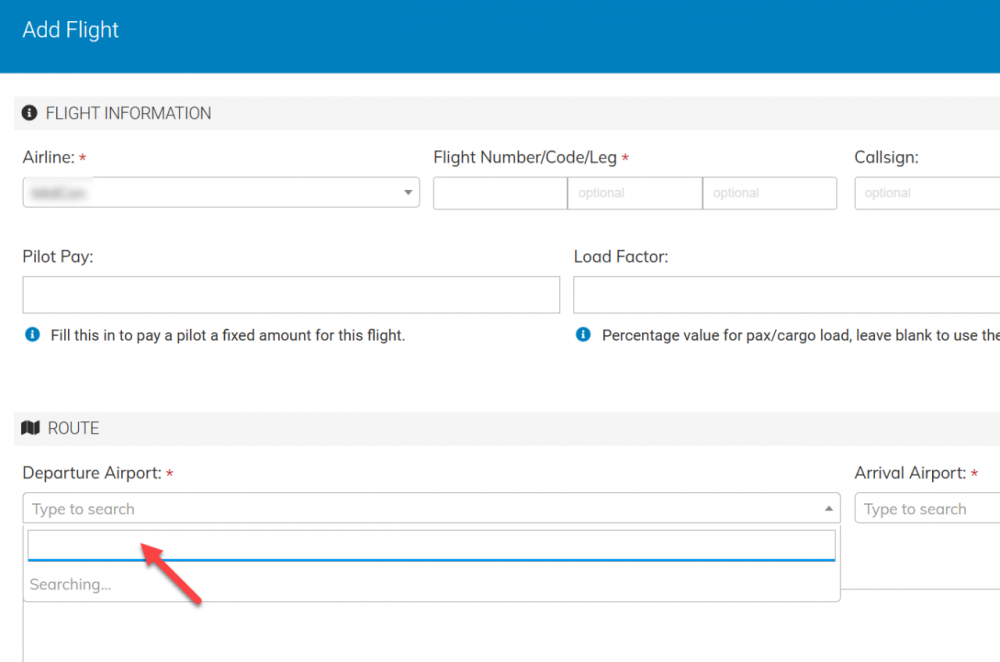Click the Add Flight page heading

click(x=71, y=30)
